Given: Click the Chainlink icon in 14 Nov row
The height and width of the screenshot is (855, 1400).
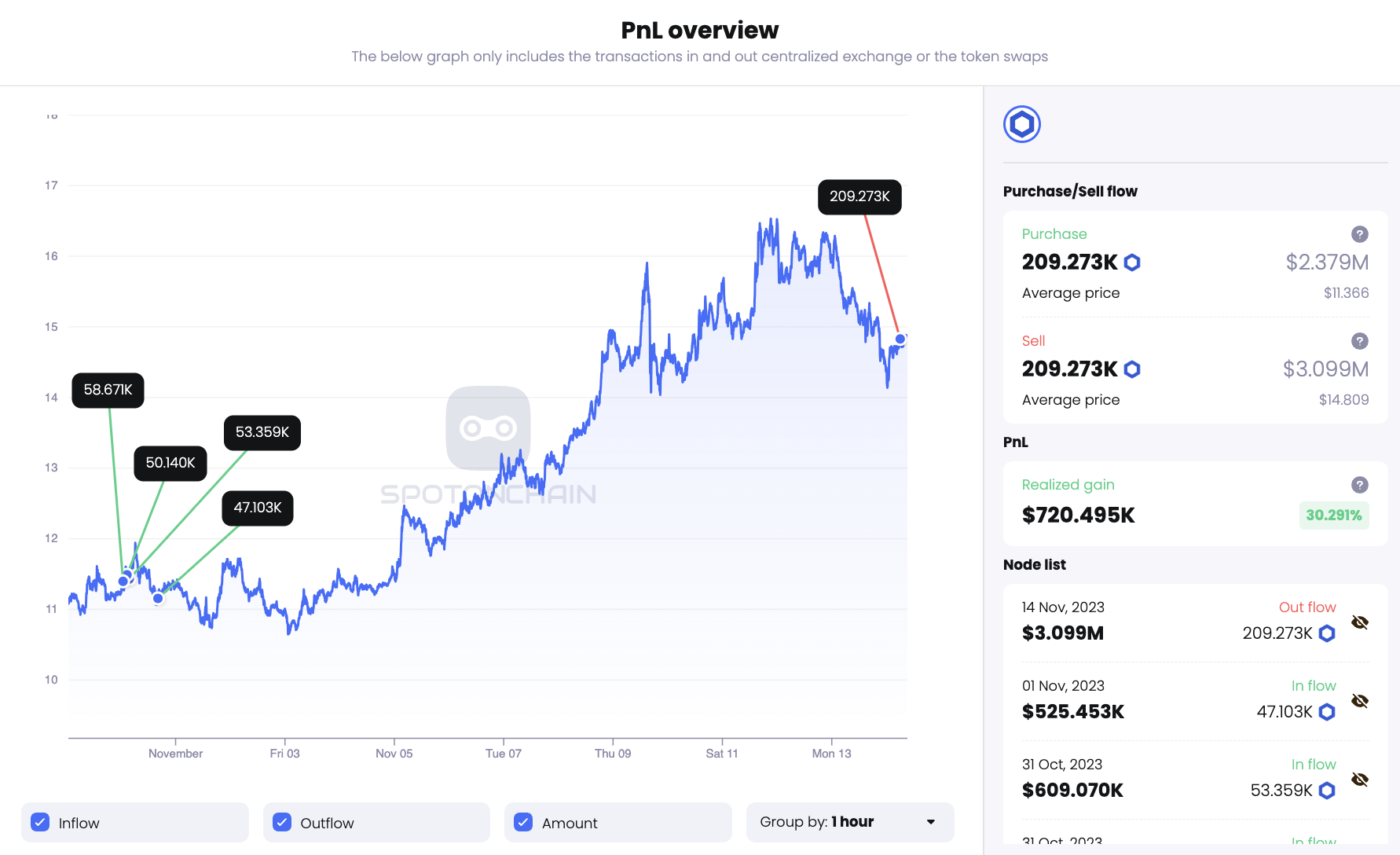Looking at the screenshot, I should click(1326, 633).
